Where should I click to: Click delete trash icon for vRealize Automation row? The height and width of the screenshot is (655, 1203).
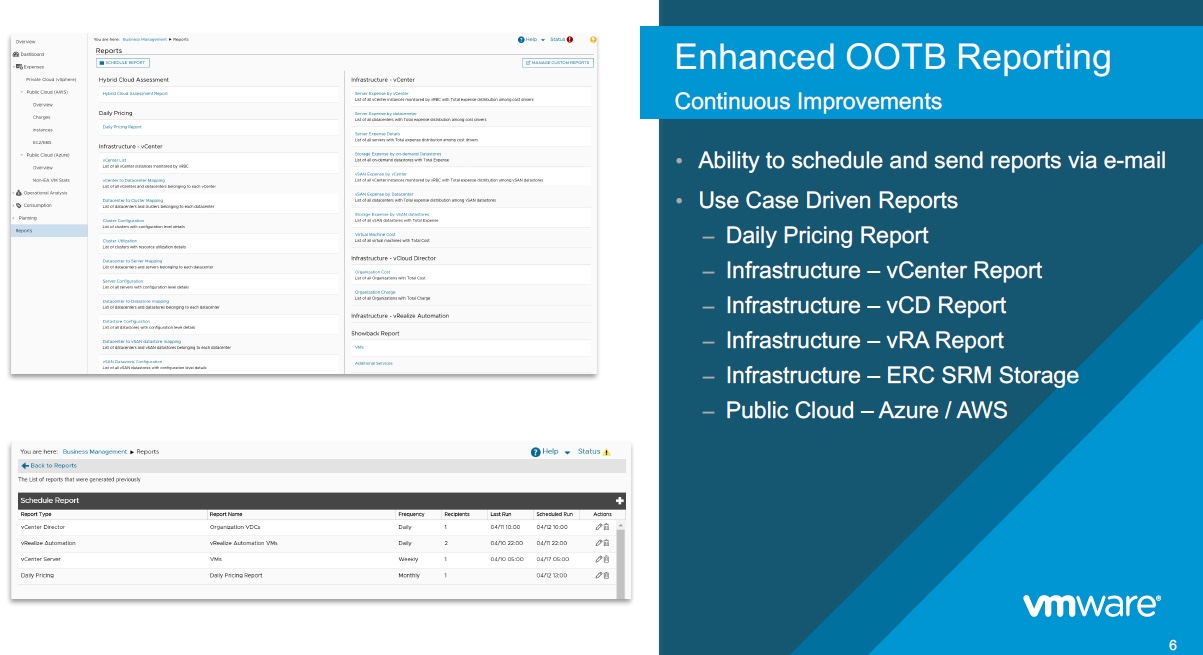(606, 543)
